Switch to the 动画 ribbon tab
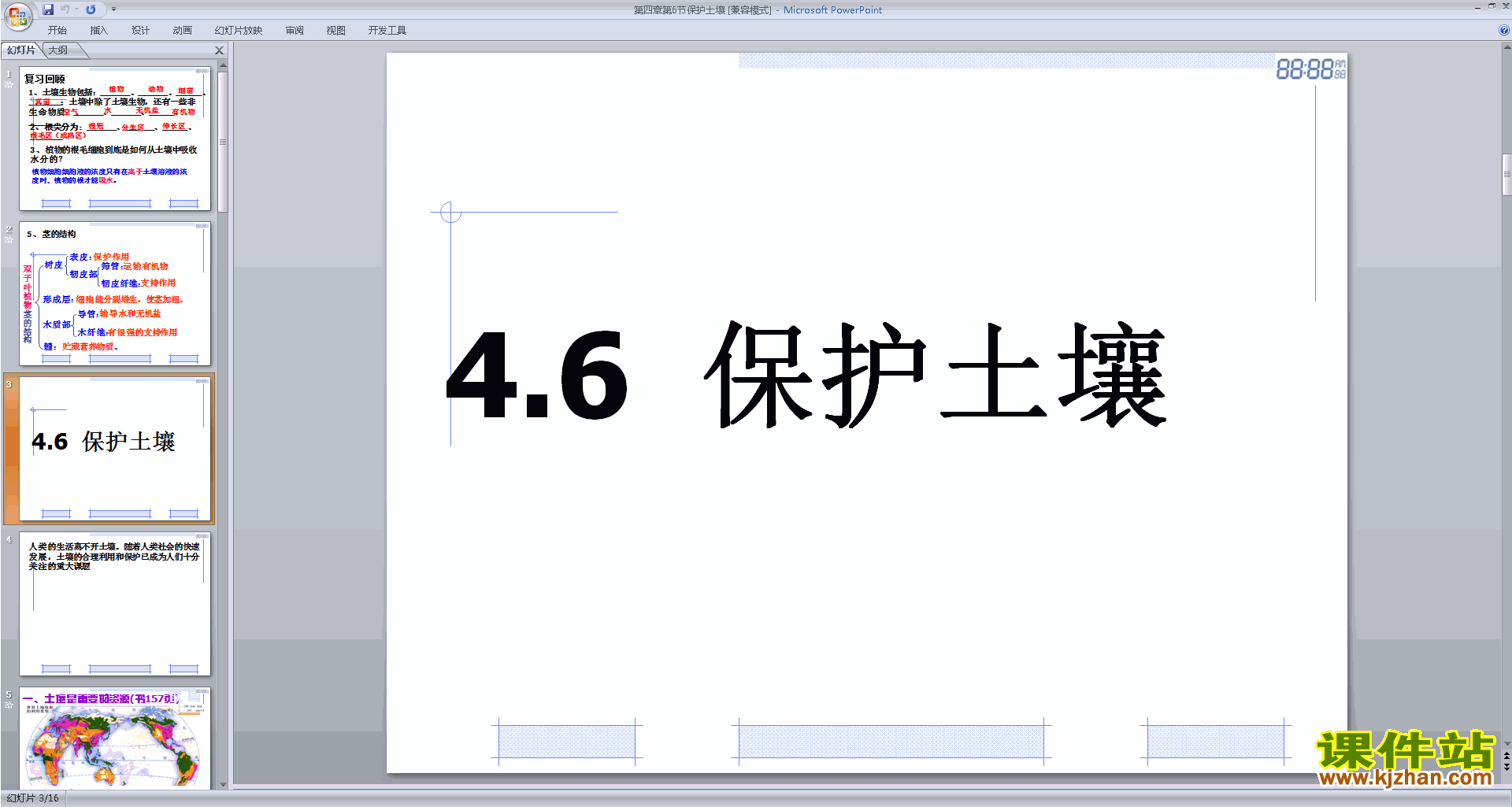The height and width of the screenshot is (807, 1512). (x=182, y=31)
